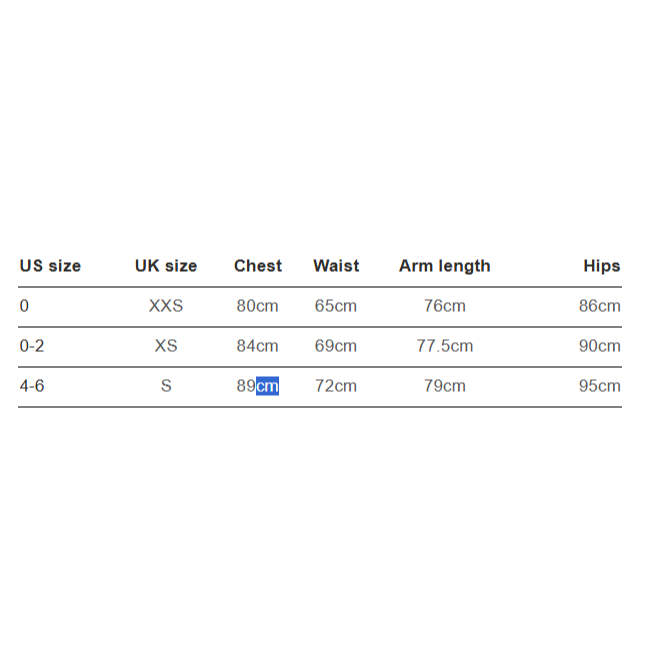Click the 65cm waist value
This screenshot has height=645, width=645.
[336, 306]
